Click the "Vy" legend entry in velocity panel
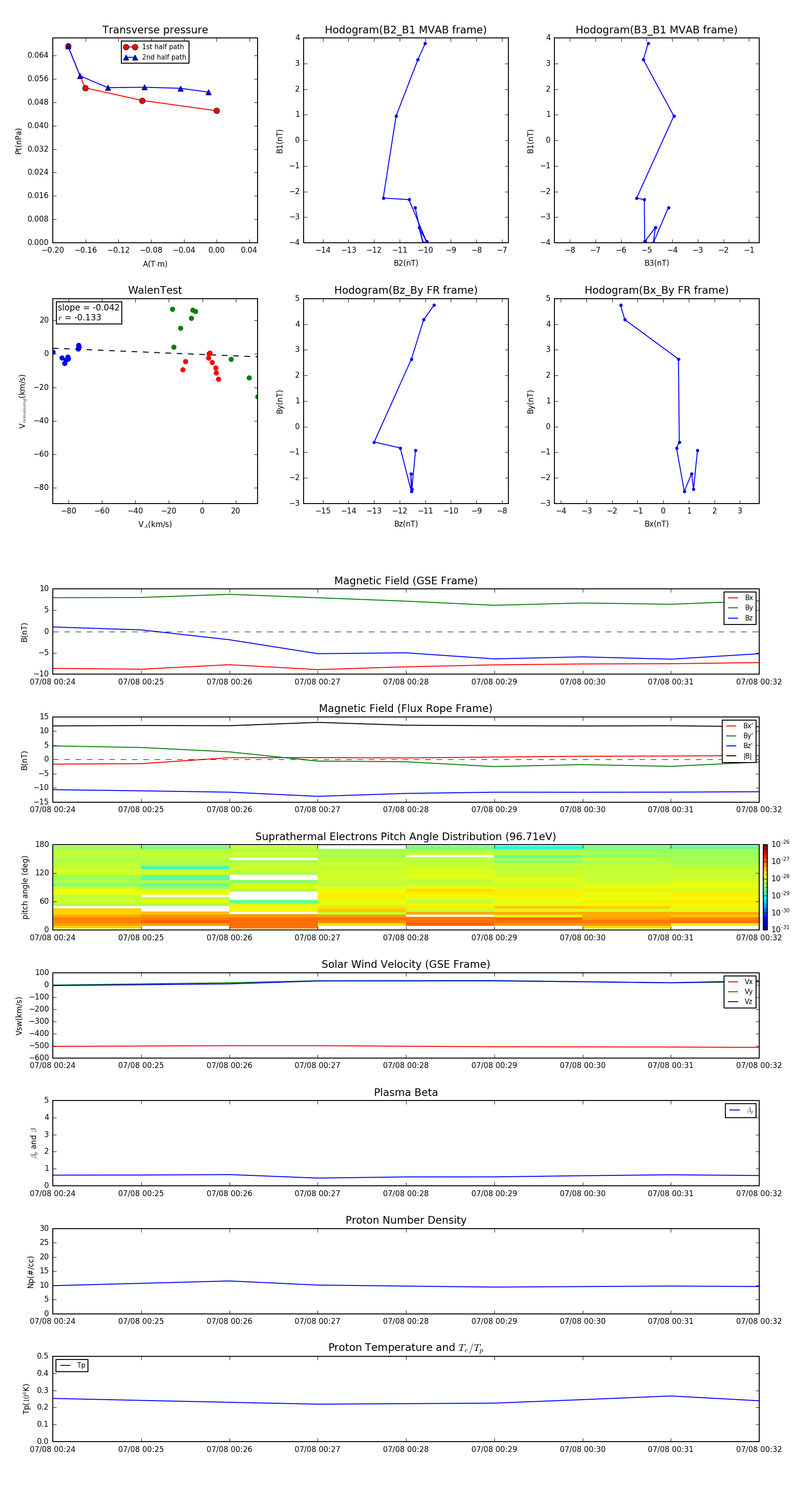Viewport: 812px width, 1489px height. coord(740,991)
